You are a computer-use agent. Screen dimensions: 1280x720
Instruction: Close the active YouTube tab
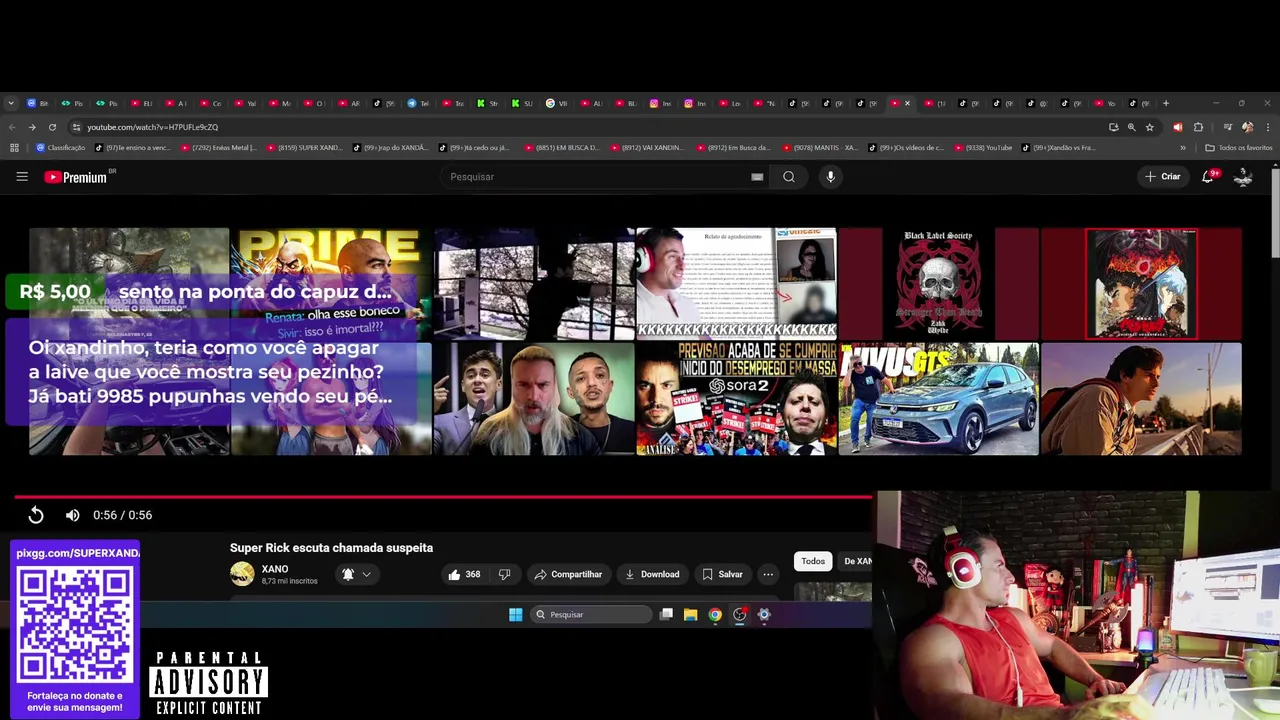[907, 103]
